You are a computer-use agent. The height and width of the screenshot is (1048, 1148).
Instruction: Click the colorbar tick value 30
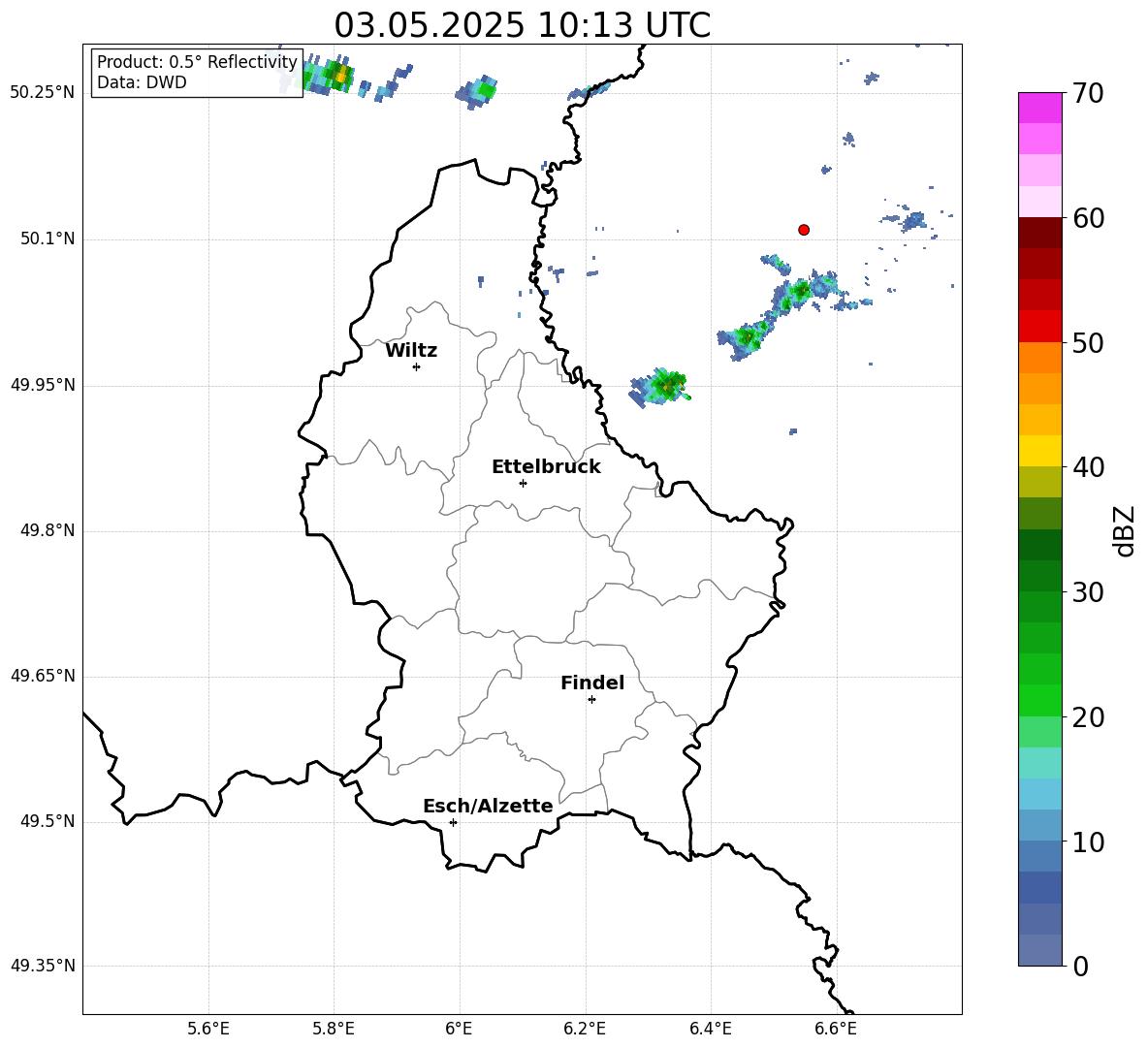pyautogui.click(x=1089, y=592)
